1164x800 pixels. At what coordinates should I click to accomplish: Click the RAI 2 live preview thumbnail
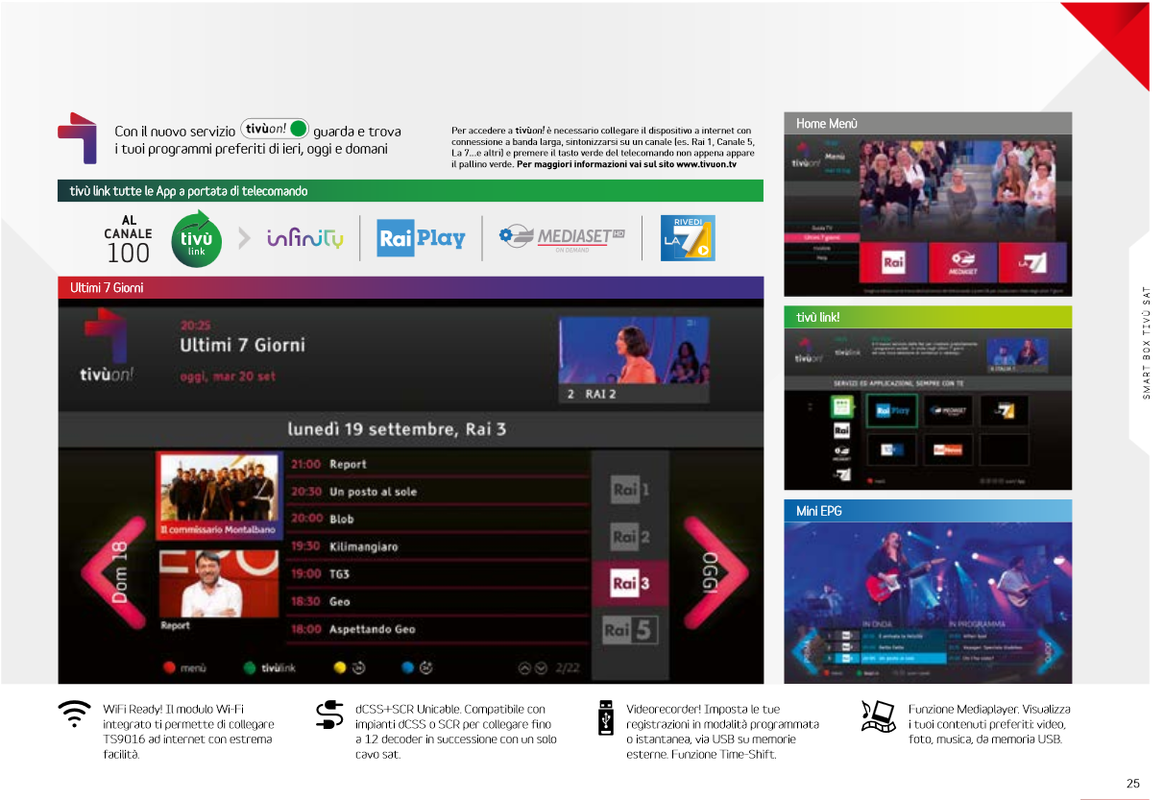pyautogui.click(x=634, y=360)
